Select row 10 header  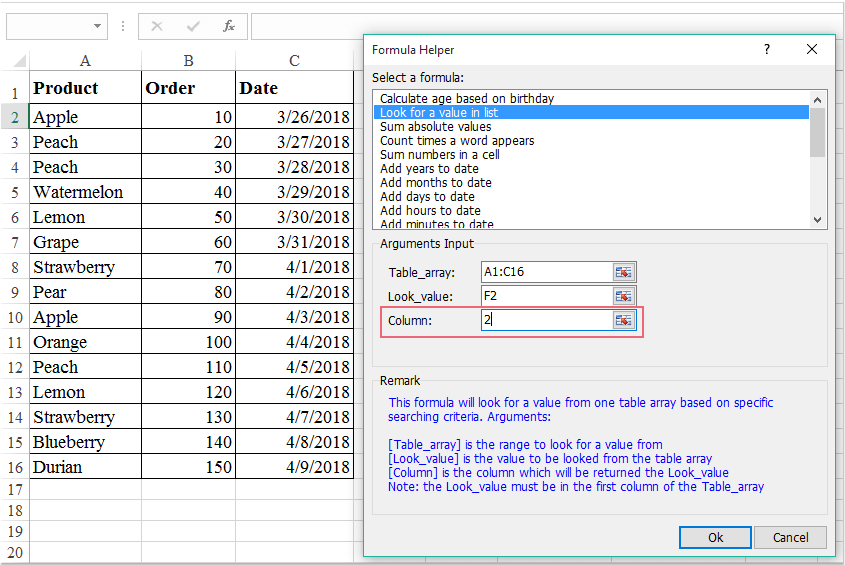tap(15, 317)
